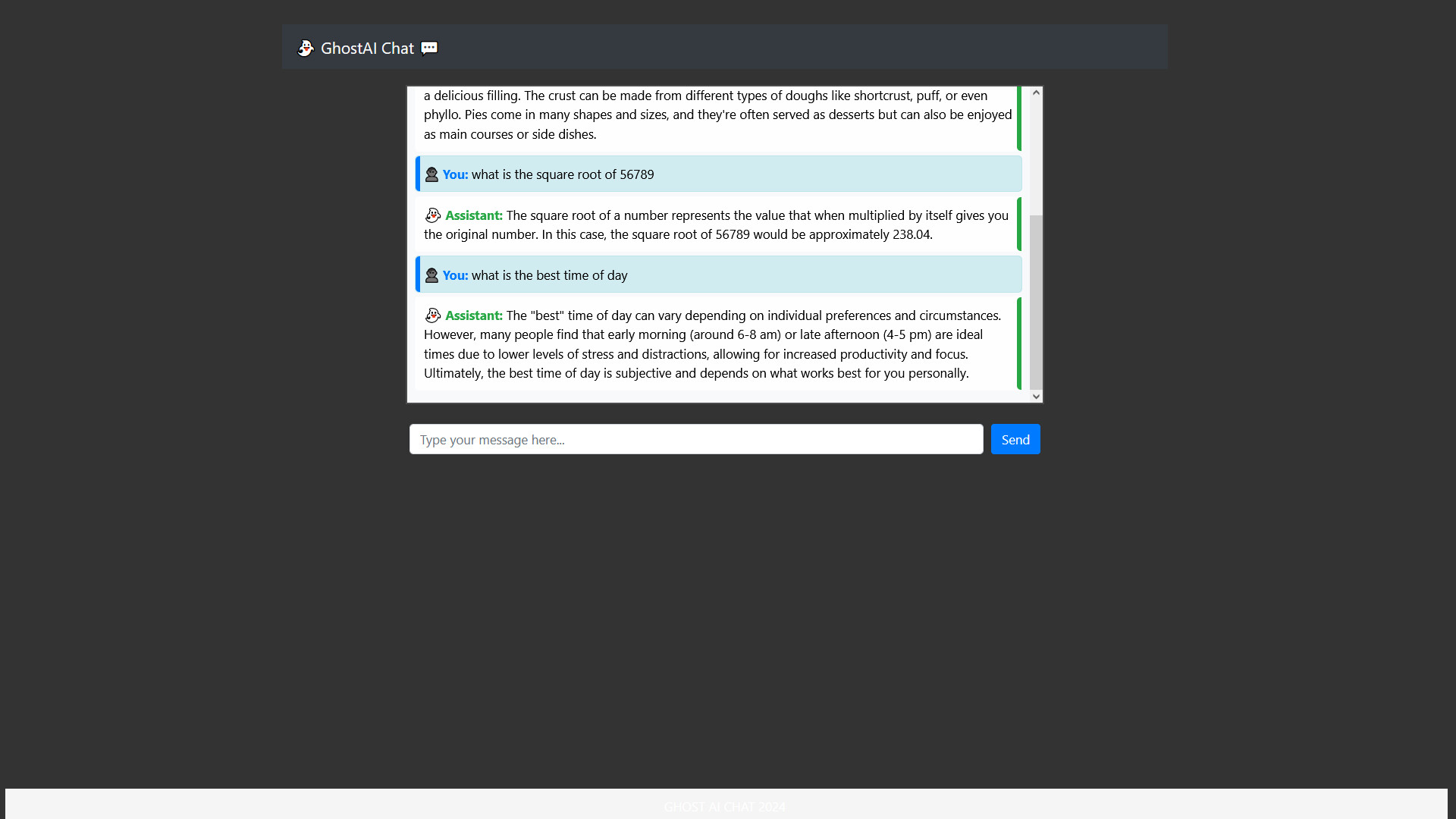Click the speech bubble icon beside title

click(x=429, y=48)
